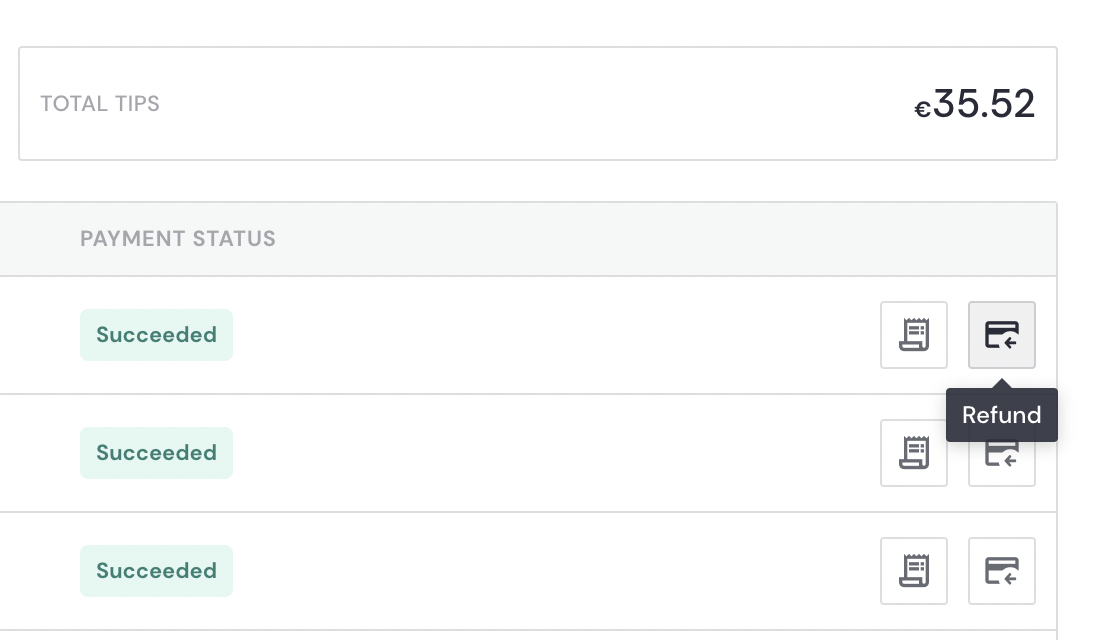Click the TOTAL TIPS label
Viewport: 1098px width, 640px height.
pyautogui.click(x=100, y=104)
